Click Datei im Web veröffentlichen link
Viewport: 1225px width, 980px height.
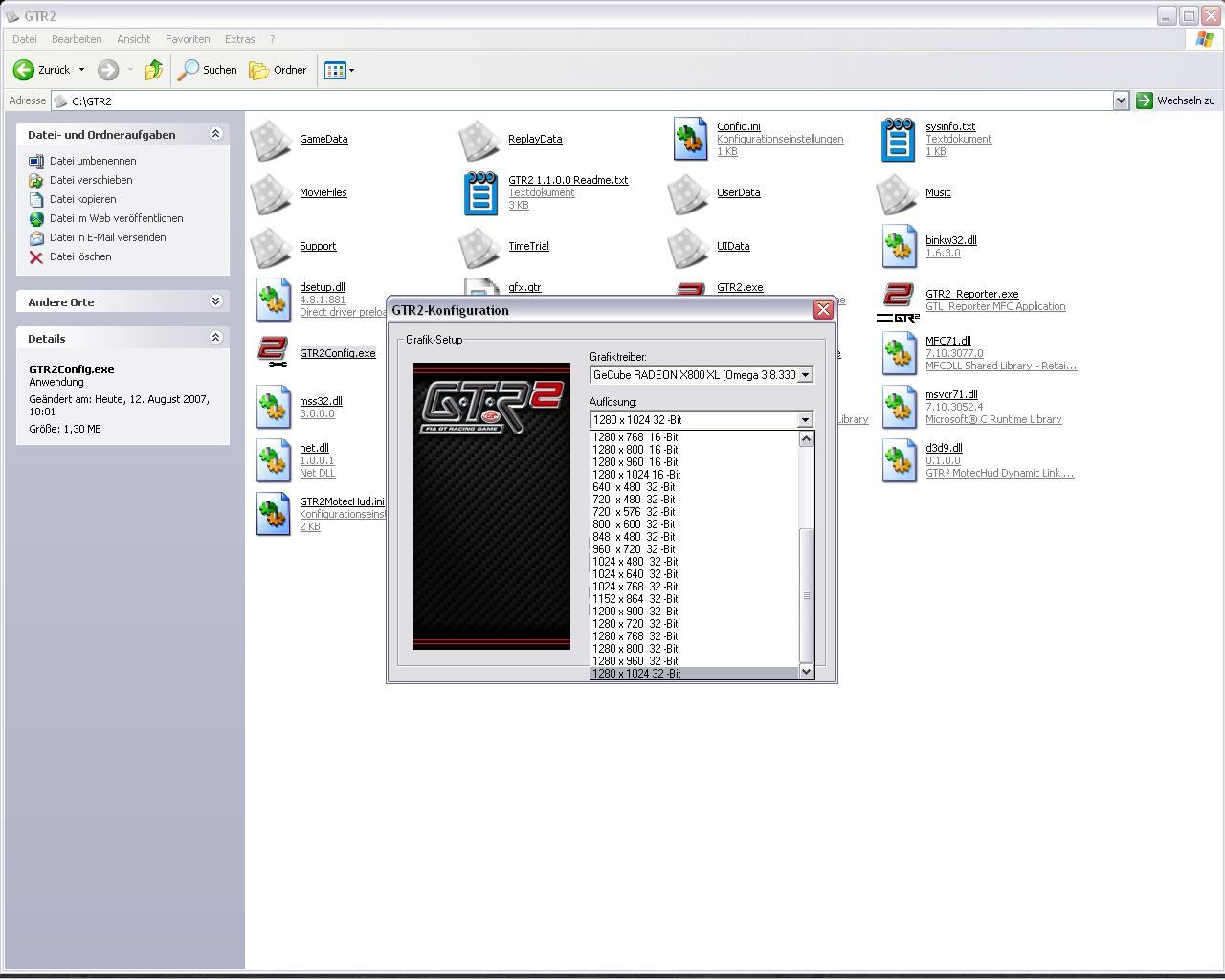click(x=117, y=218)
